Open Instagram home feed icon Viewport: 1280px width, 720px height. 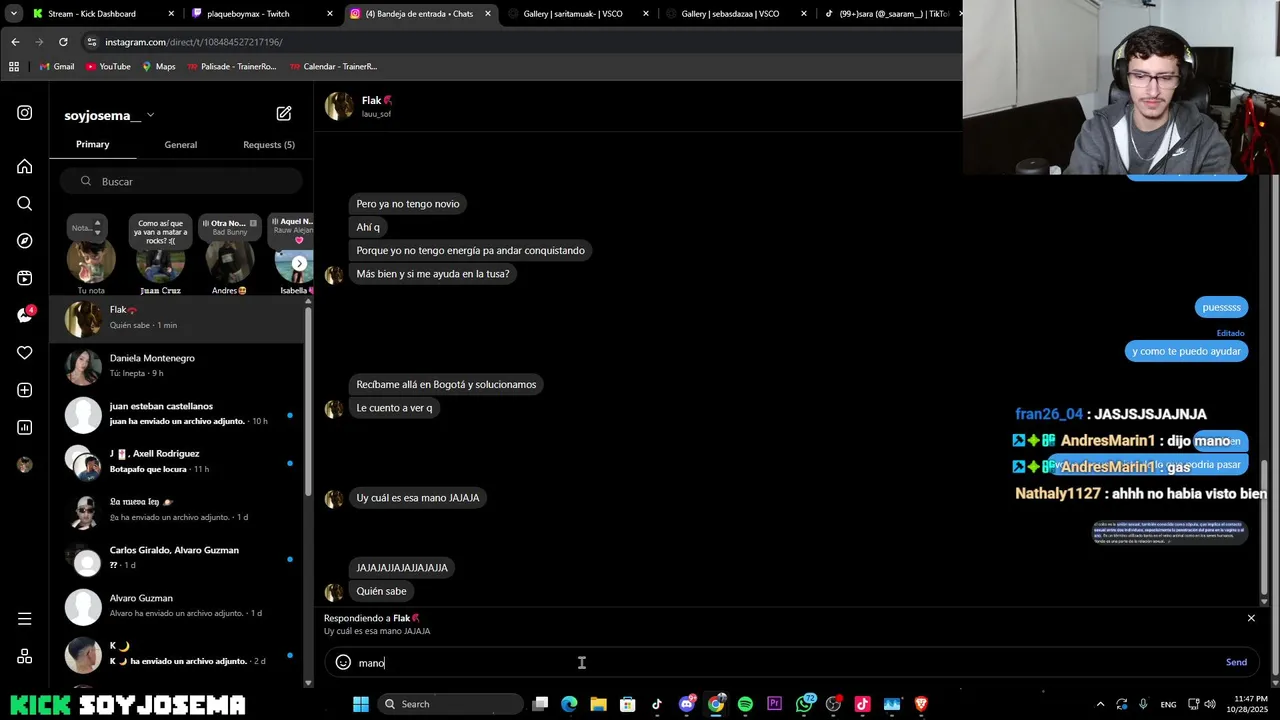click(25, 166)
